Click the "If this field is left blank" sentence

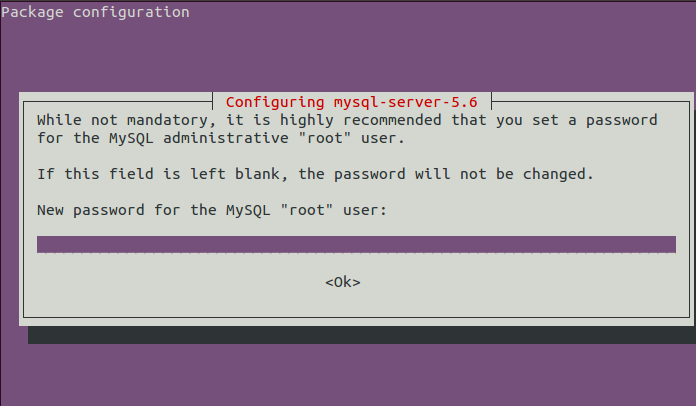click(158, 174)
